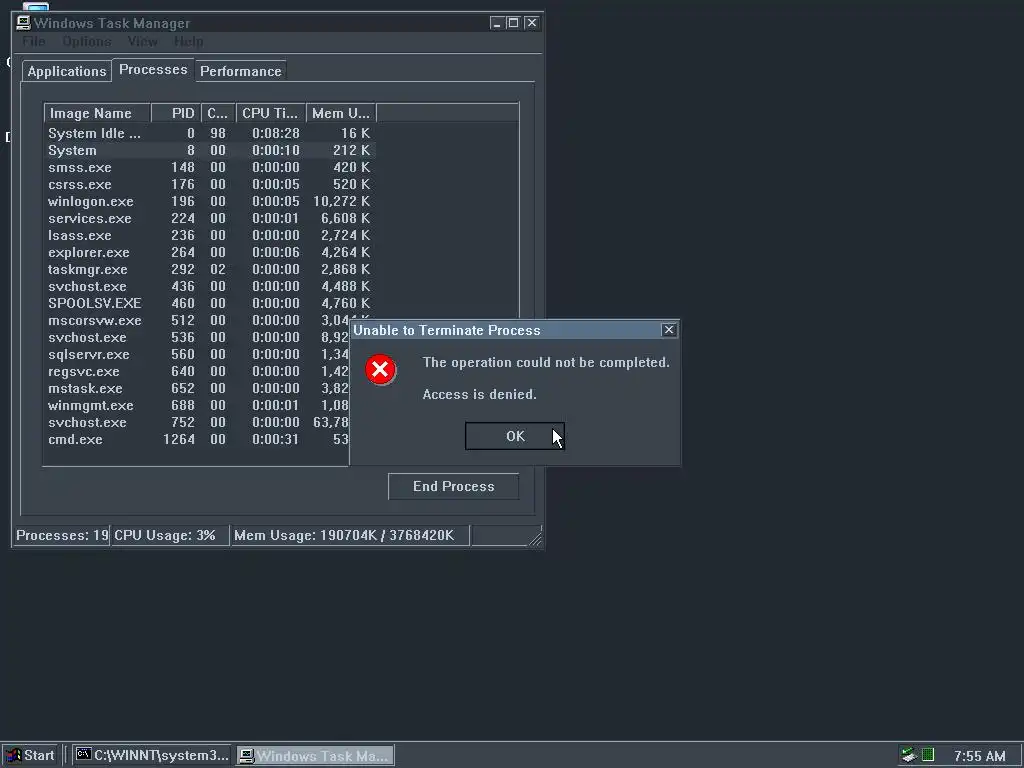Image resolution: width=1024 pixels, height=768 pixels.
Task: Click the 10,272 K memory value
Action: [x=341, y=201]
